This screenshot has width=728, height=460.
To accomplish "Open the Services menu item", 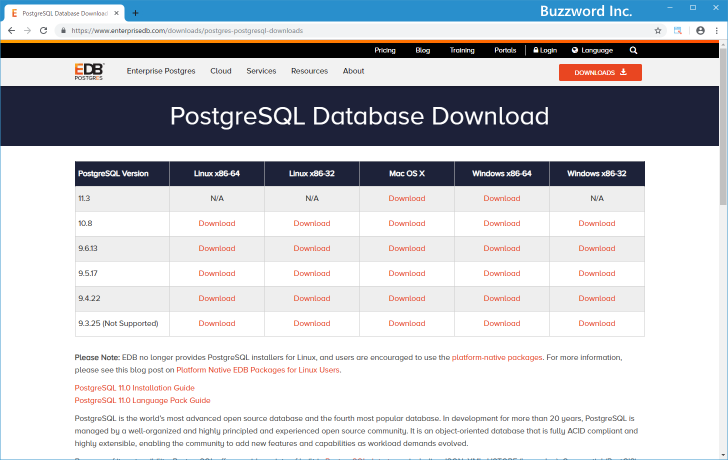I will tap(261, 72).
